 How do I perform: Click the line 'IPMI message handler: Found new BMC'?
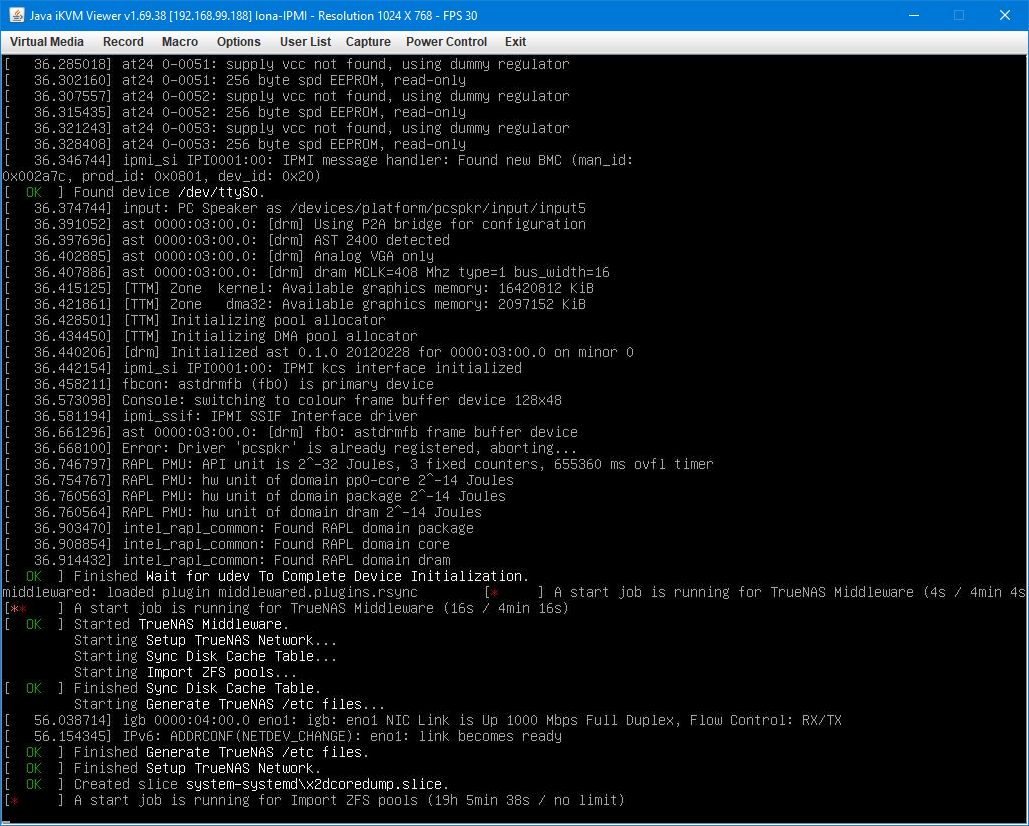tap(422, 161)
